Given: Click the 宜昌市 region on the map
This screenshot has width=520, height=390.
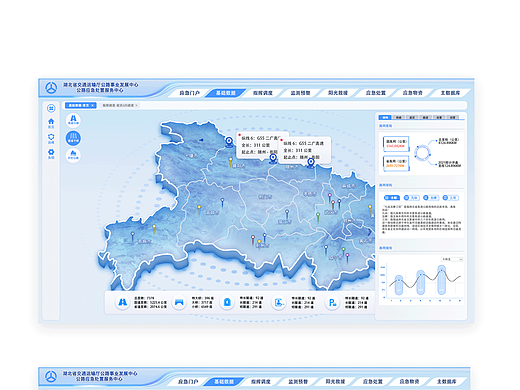Looking at the screenshot, I should [212, 212].
